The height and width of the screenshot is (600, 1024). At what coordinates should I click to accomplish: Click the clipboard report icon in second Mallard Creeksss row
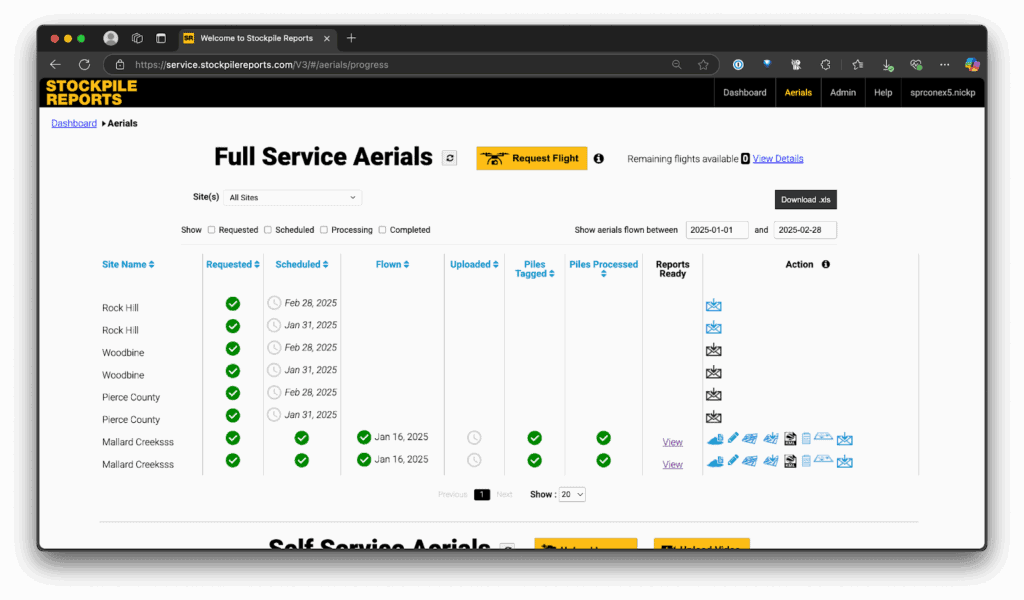click(806, 461)
